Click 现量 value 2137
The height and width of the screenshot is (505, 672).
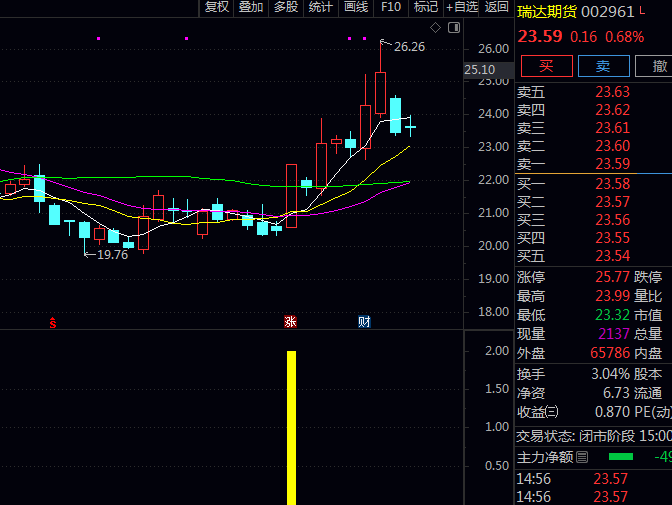point(614,334)
